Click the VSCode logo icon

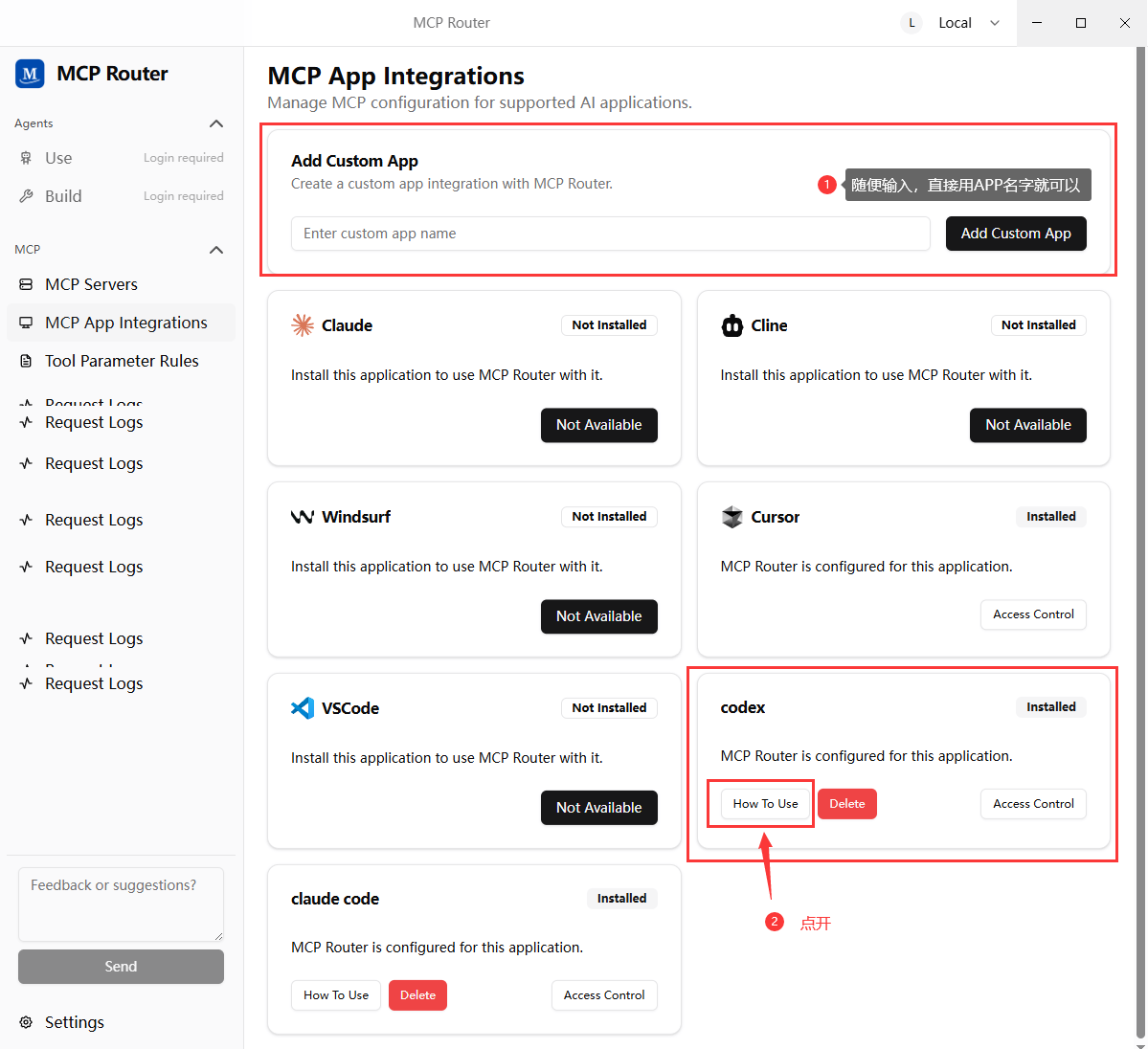click(x=303, y=708)
